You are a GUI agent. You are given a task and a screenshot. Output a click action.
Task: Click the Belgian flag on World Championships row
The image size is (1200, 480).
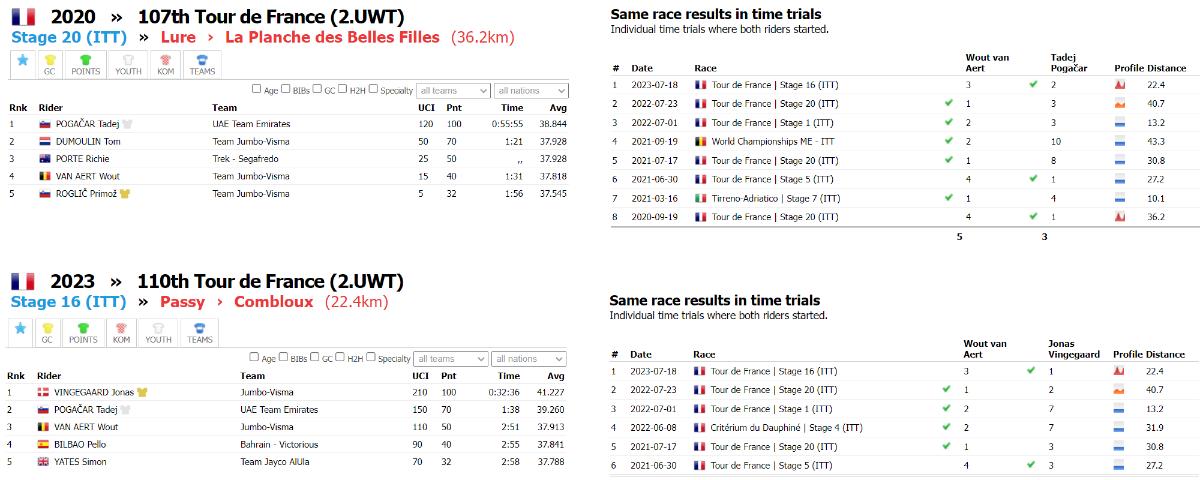pos(700,141)
